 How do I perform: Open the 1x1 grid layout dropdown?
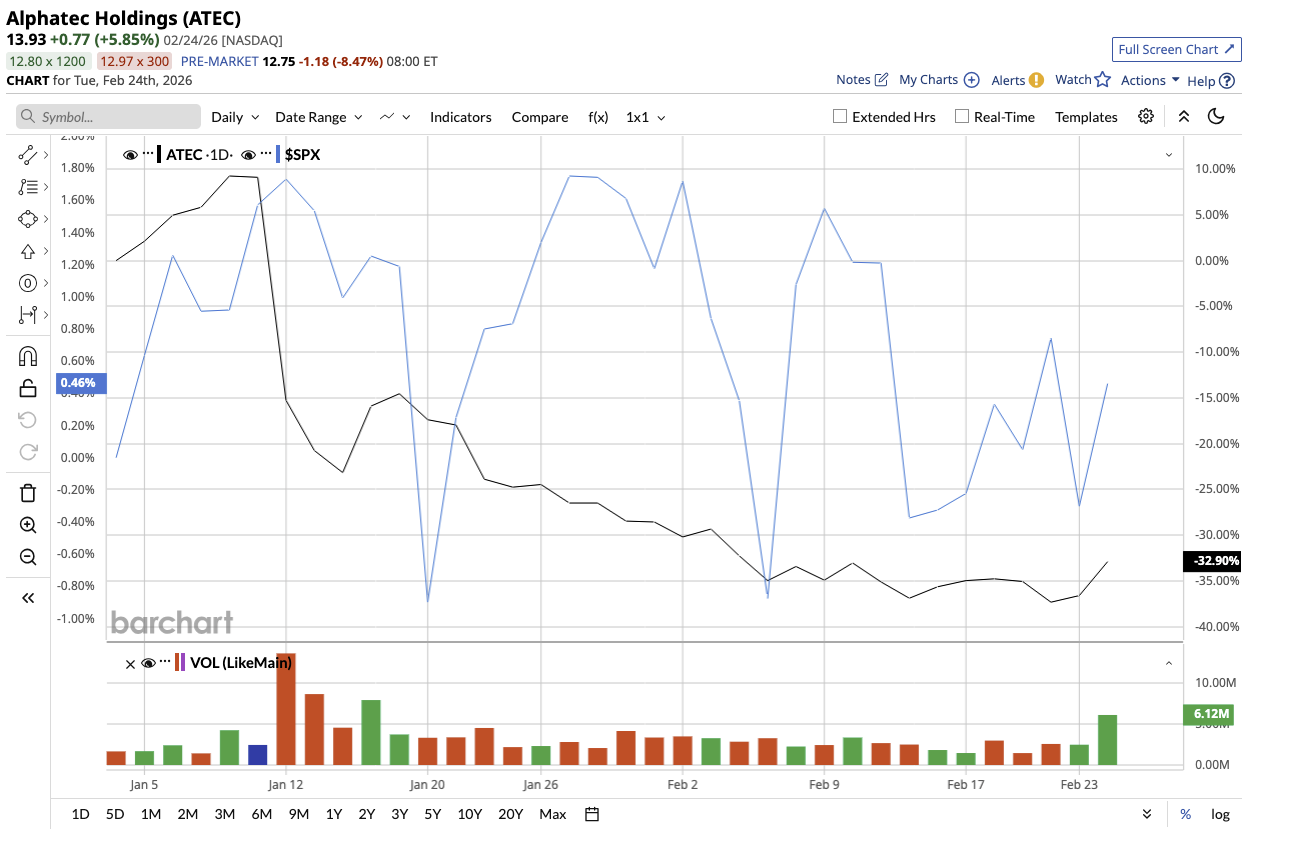coord(646,117)
